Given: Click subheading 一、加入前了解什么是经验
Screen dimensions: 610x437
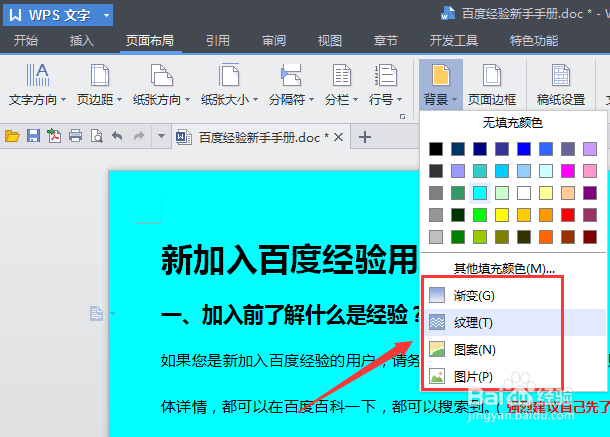Looking at the screenshot, I should click(291, 315).
